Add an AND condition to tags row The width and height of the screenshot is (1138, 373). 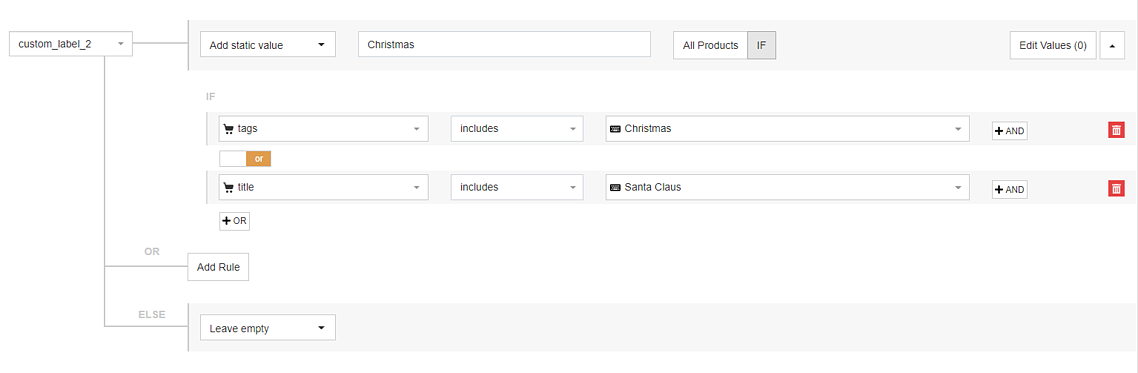pyautogui.click(x=1010, y=131)
